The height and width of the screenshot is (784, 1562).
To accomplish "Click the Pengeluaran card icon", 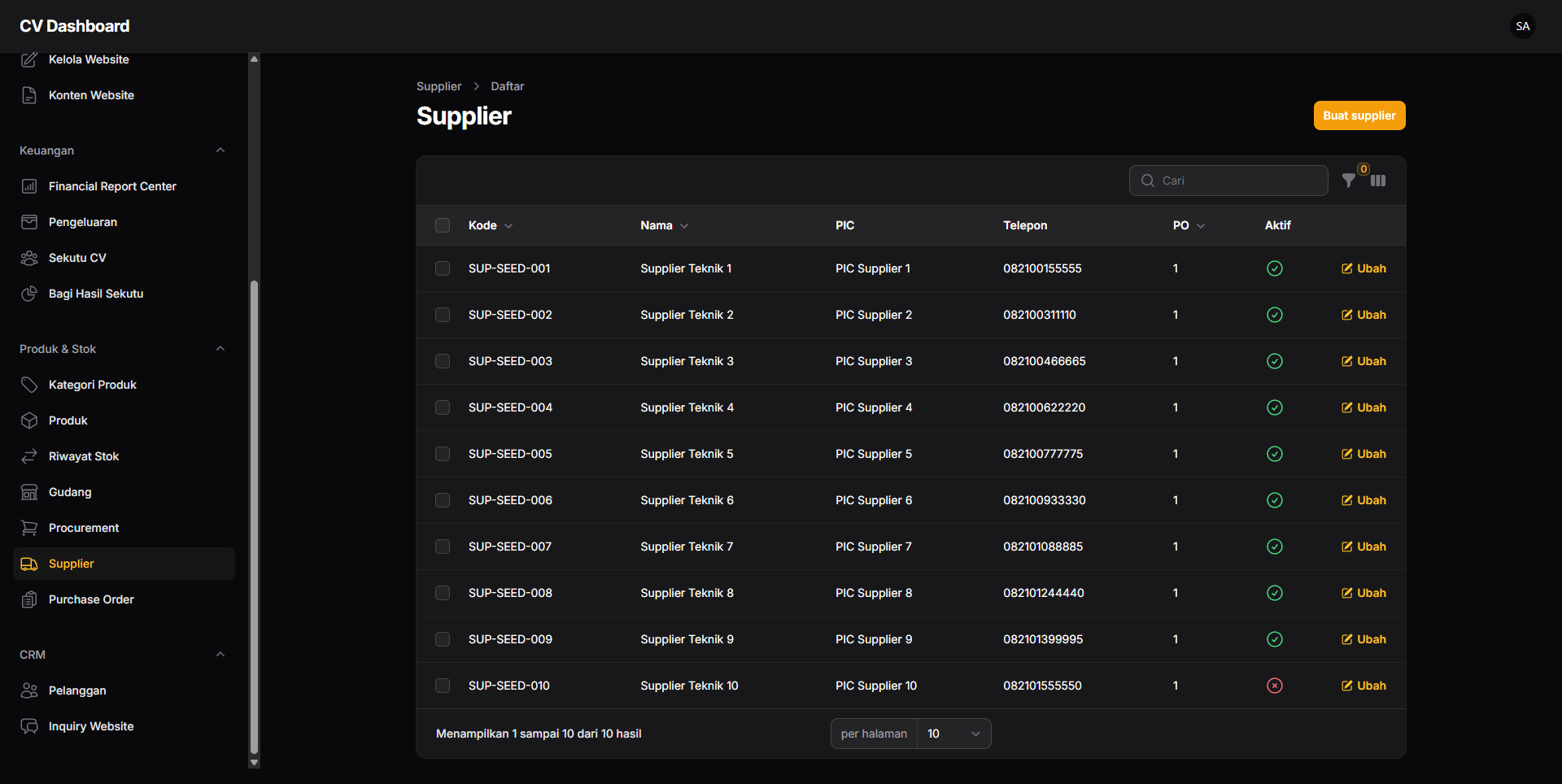I will [29, 222].
